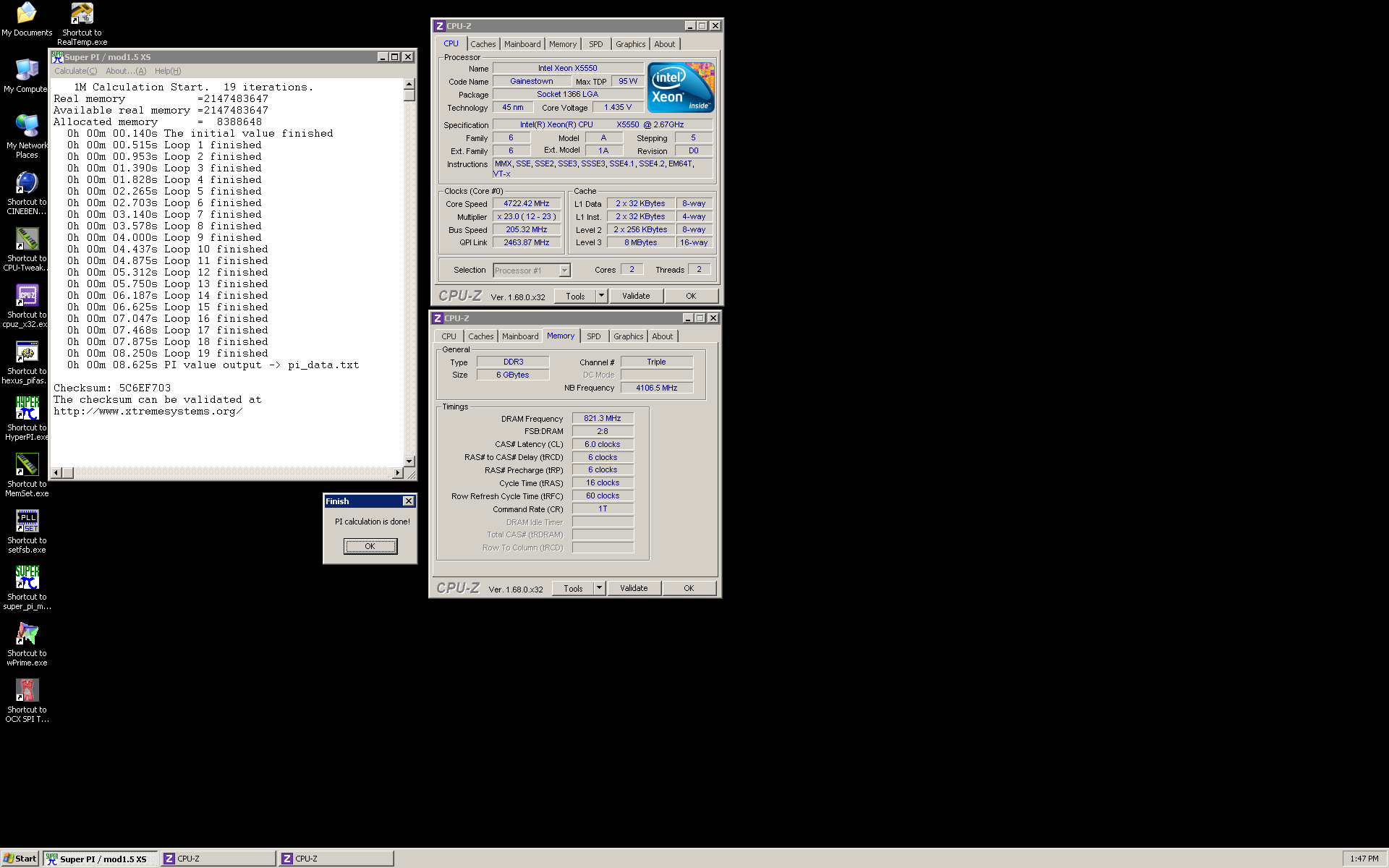Screen dimensions: 1389x868
Task: Launch Shortcut to cpuz_x32.exe icon
Action: coord(27,305)
